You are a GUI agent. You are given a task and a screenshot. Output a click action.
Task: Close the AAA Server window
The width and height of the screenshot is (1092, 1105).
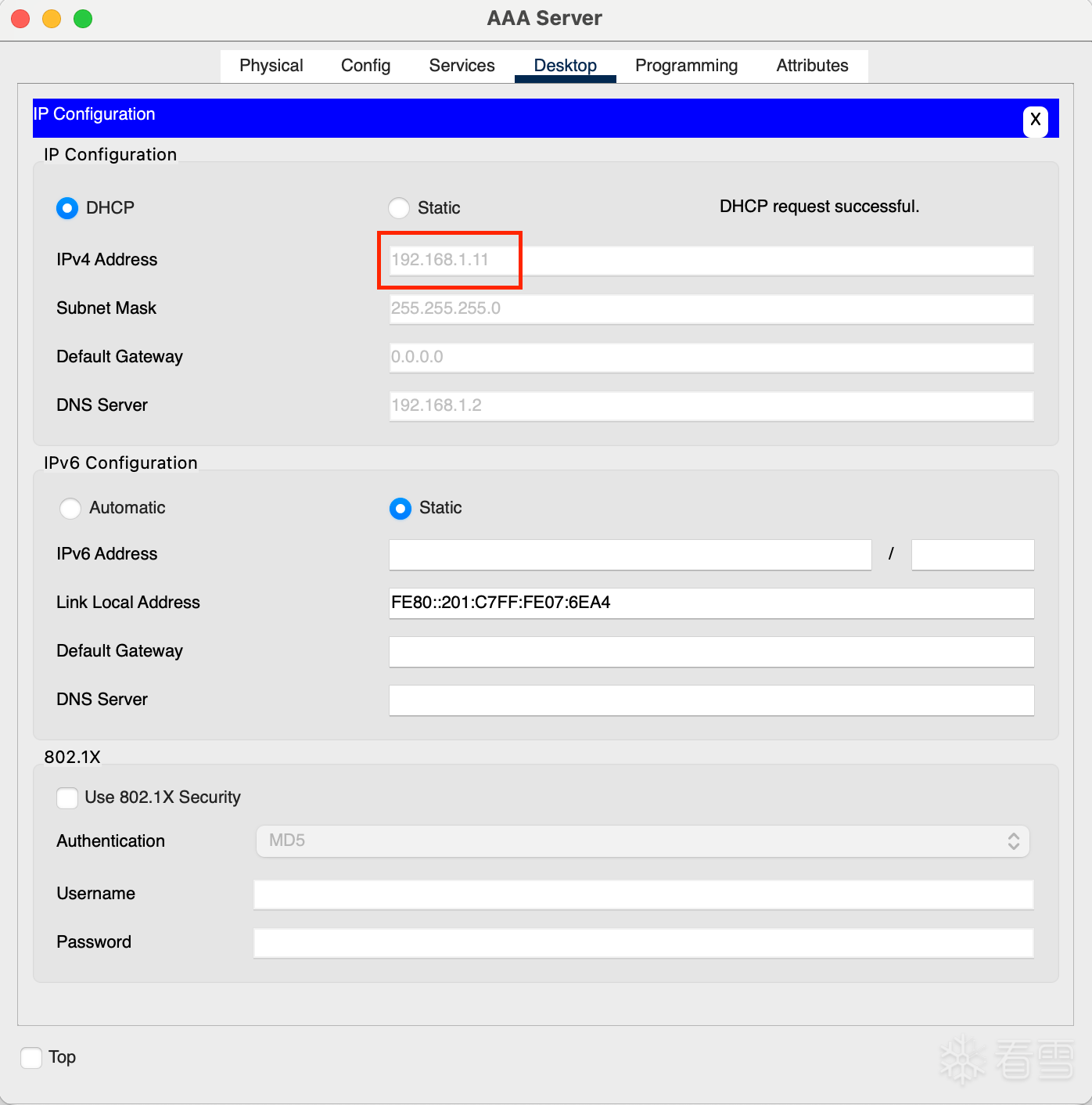[x=20, y=18]
